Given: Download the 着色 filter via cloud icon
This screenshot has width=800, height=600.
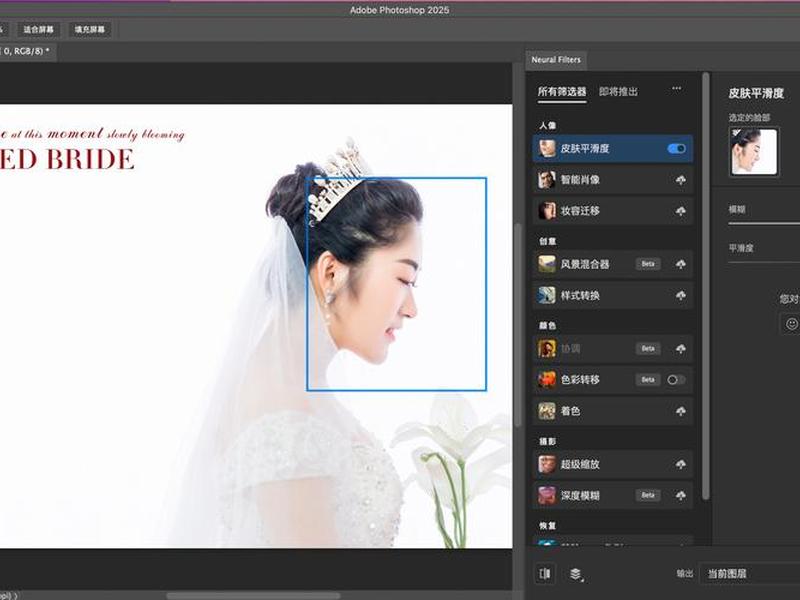Looking at the screenshot, I should coord(681,411).
